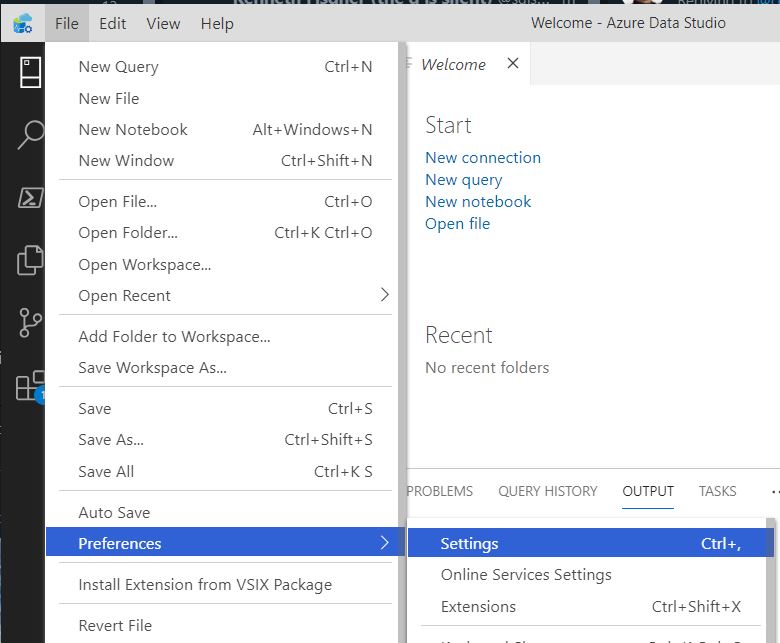
Task: Switch to the Query History tab
Action: point(547,491)
